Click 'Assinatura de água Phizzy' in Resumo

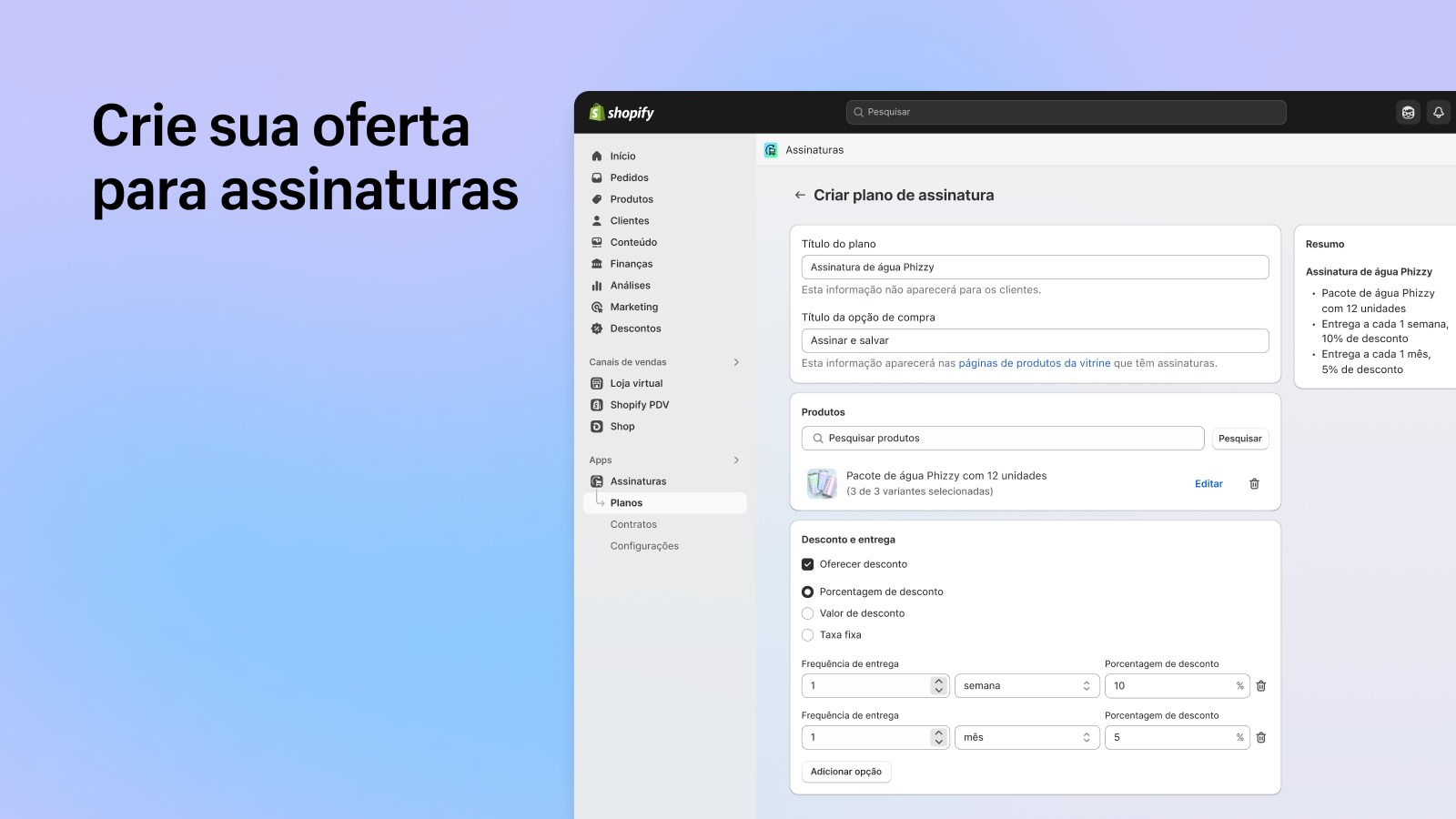click(1369, 272)
